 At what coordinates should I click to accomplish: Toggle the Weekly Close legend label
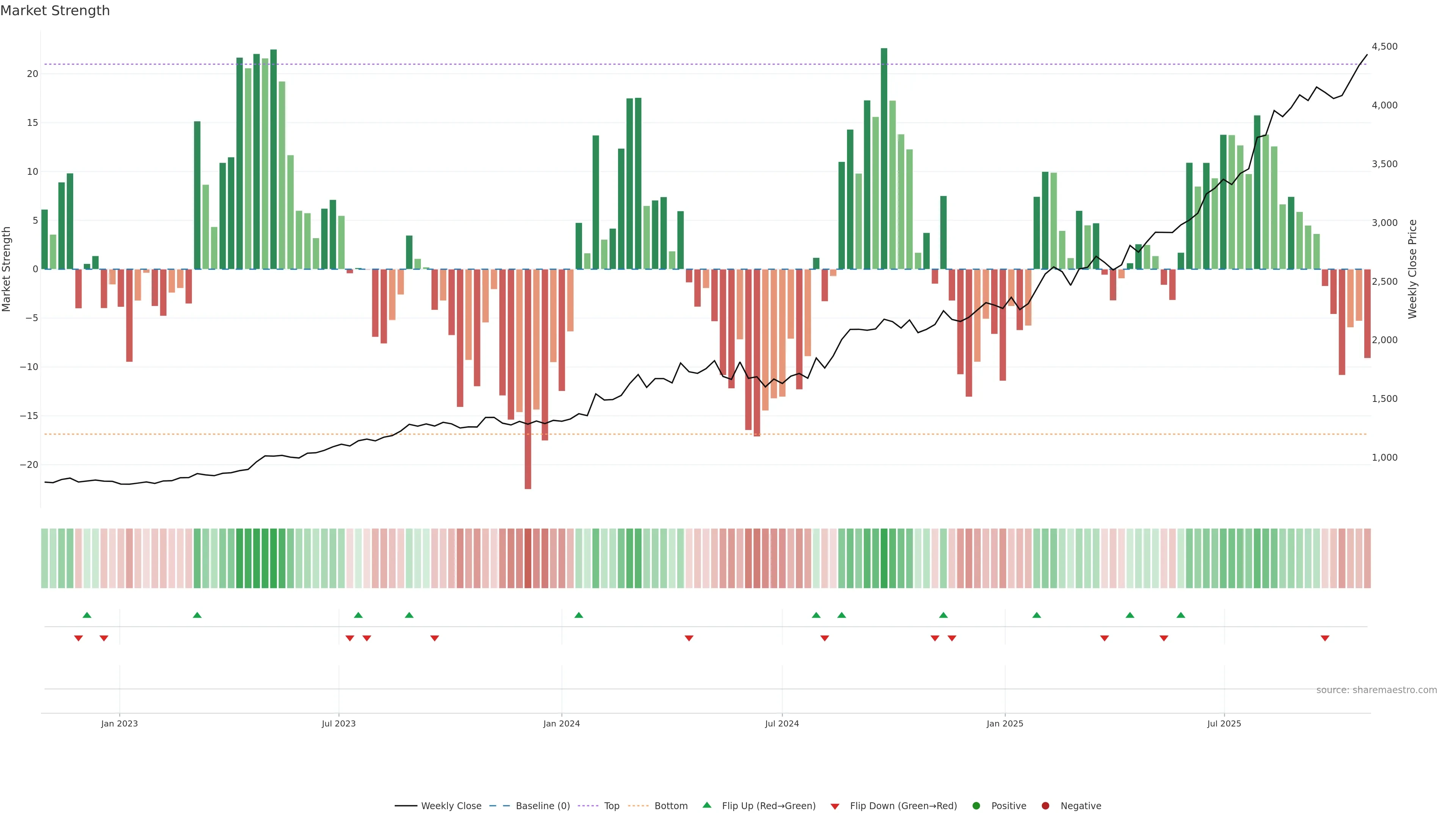pos(451,806)
